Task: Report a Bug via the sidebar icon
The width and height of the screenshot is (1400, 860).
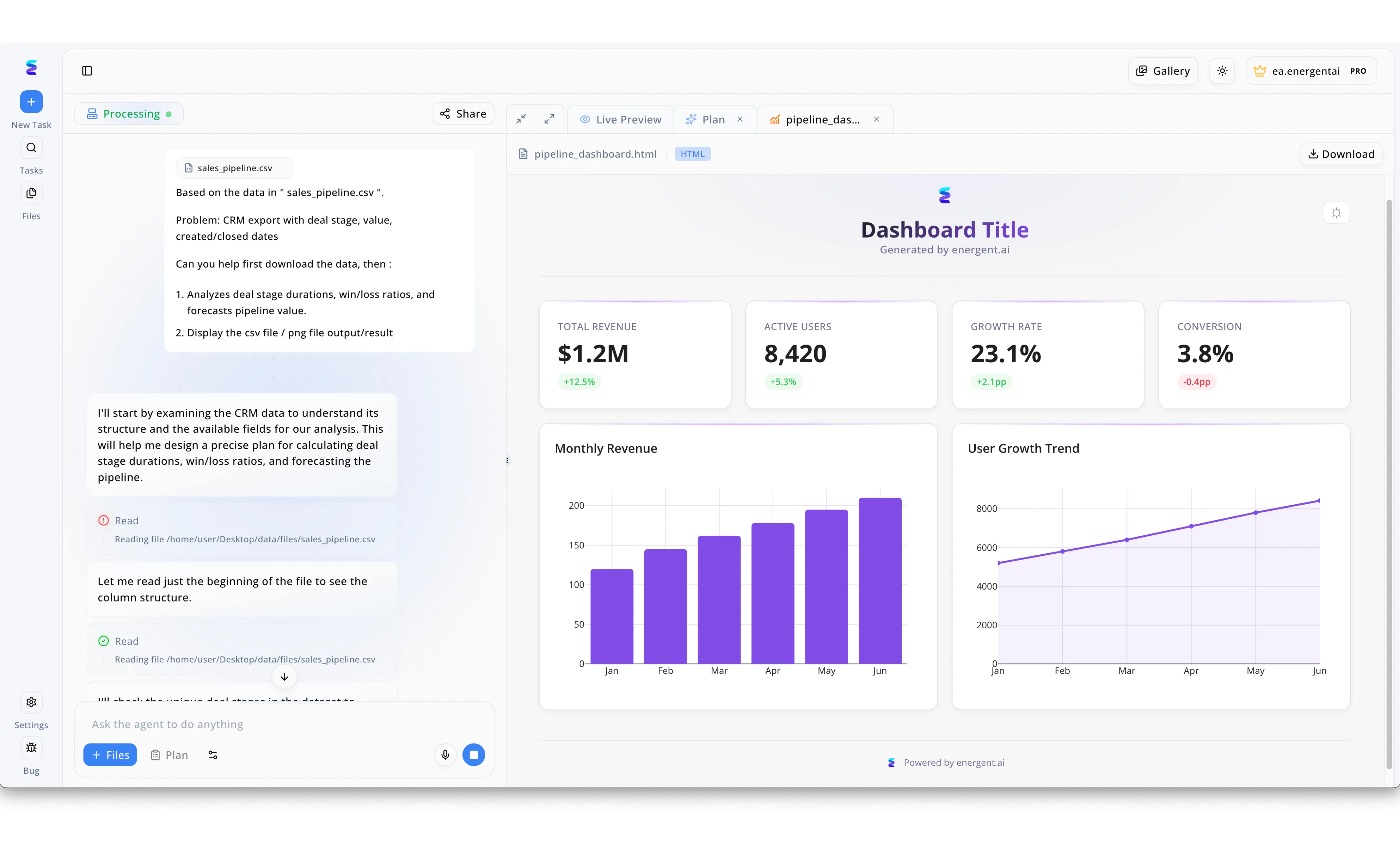Action: [x=31, y=748]
